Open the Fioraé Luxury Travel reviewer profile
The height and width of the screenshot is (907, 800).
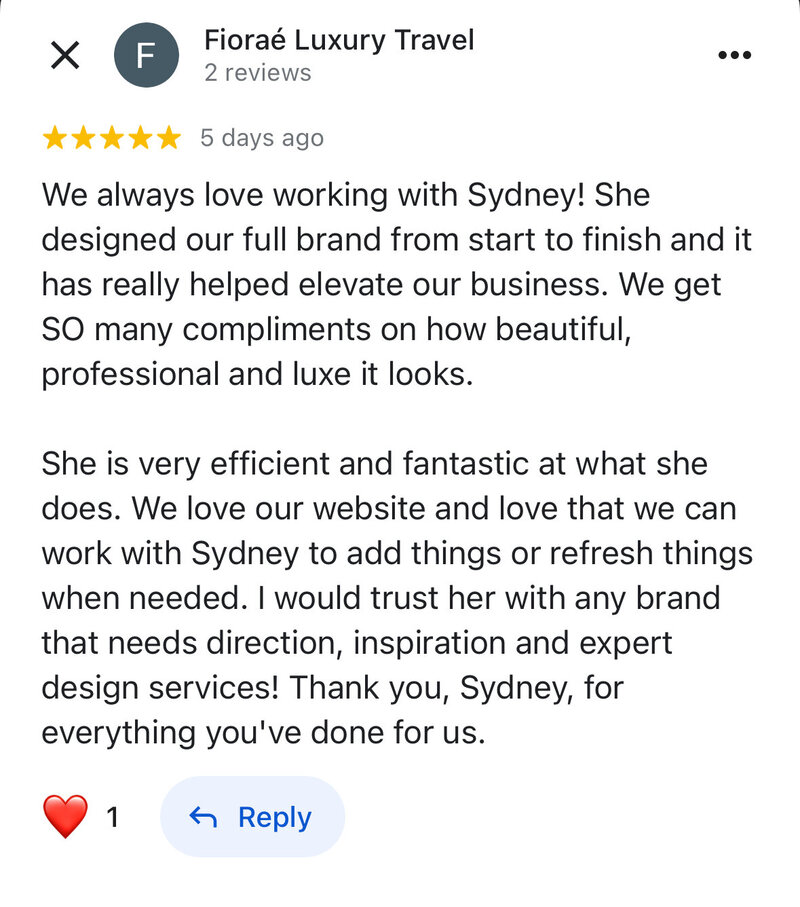point(339,40)
